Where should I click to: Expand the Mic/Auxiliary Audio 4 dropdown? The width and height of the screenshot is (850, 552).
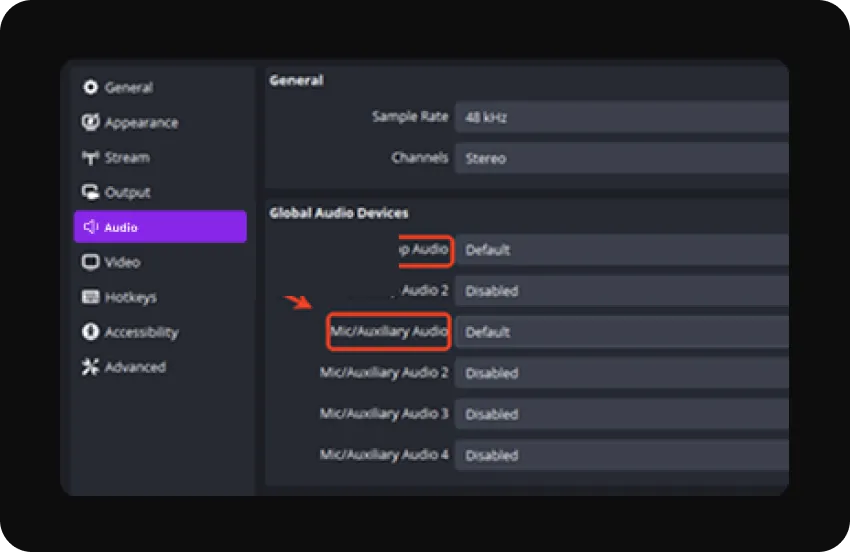622,455
